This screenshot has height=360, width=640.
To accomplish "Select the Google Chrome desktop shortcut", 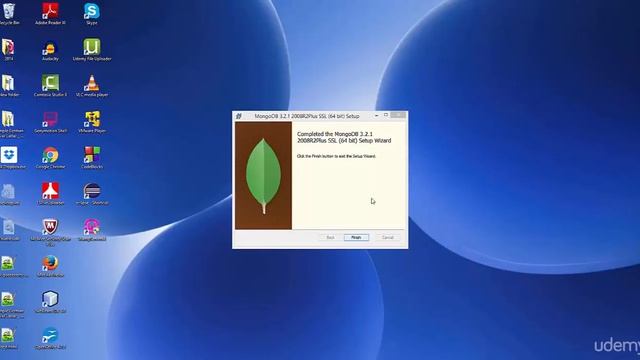I will (50, 158).
